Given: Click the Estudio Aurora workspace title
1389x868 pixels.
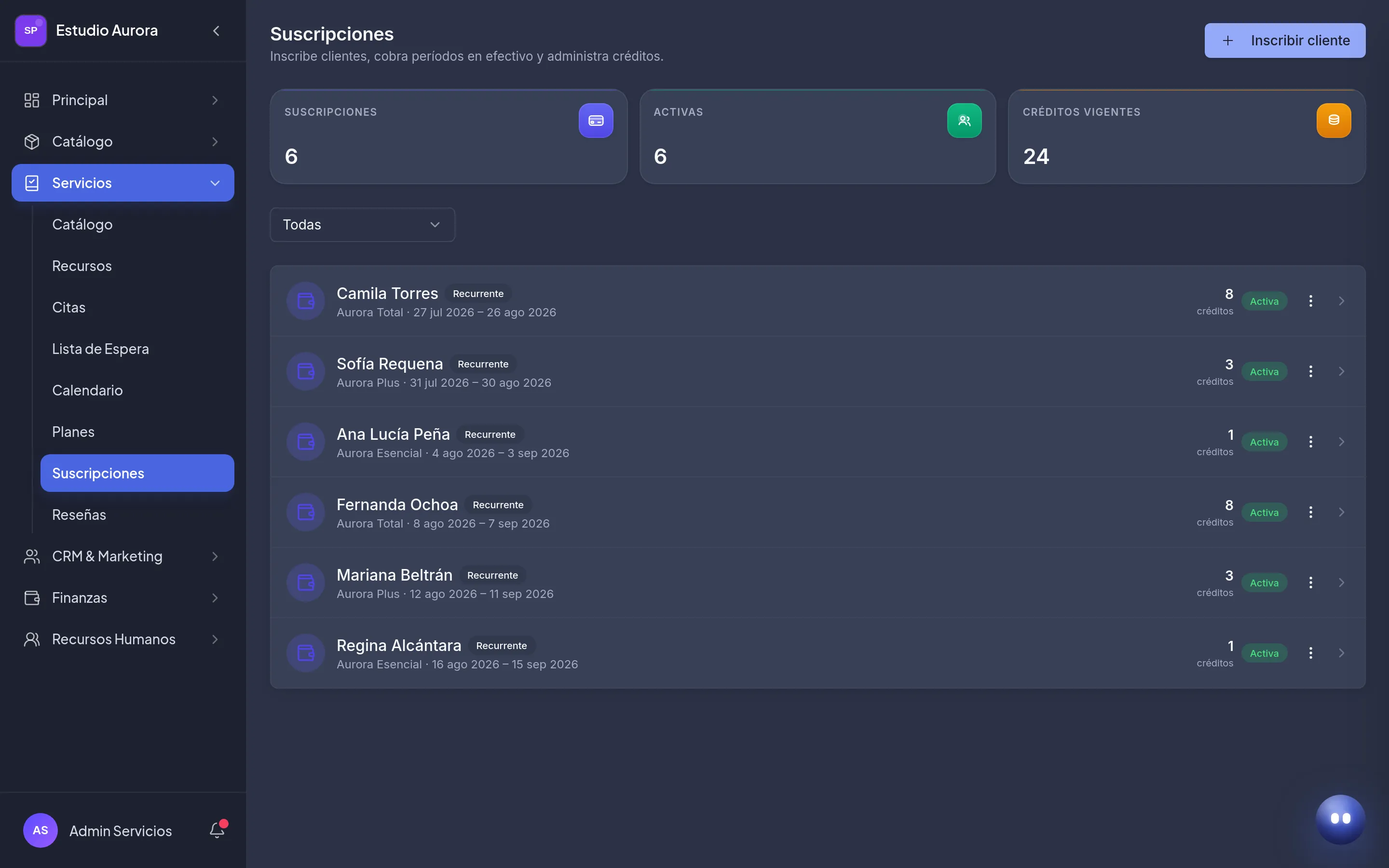Looking at the screenshot, I should [x=107, y=30].
